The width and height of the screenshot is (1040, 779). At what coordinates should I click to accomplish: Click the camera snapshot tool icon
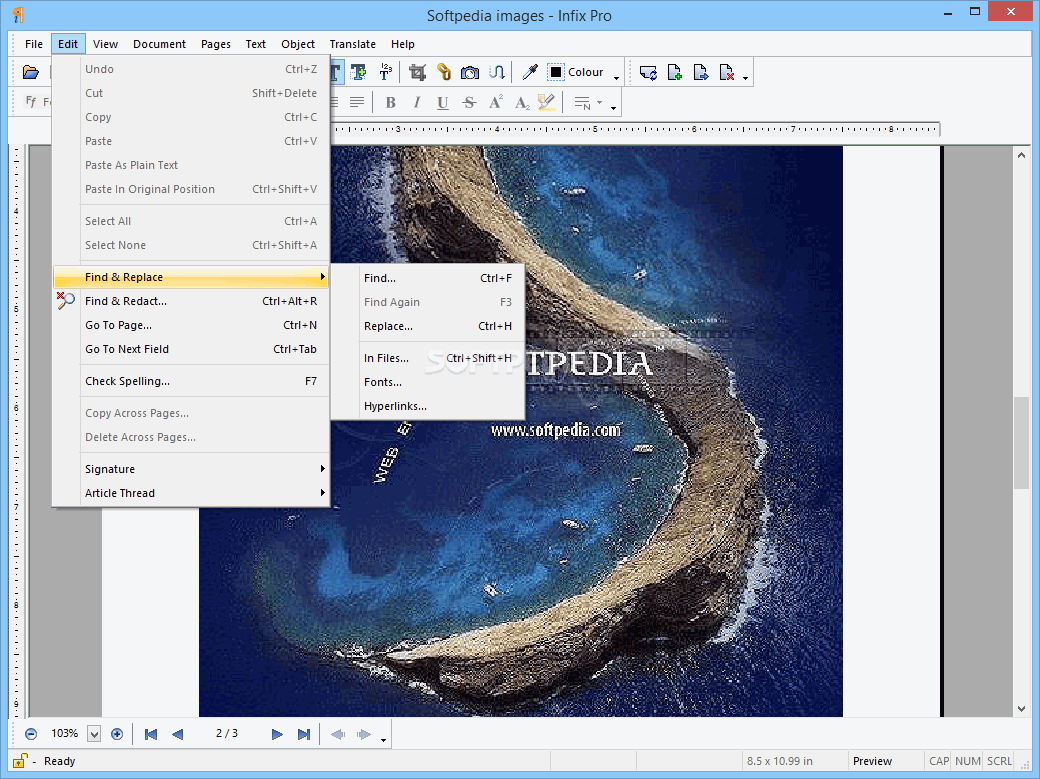tap(470, 72)
